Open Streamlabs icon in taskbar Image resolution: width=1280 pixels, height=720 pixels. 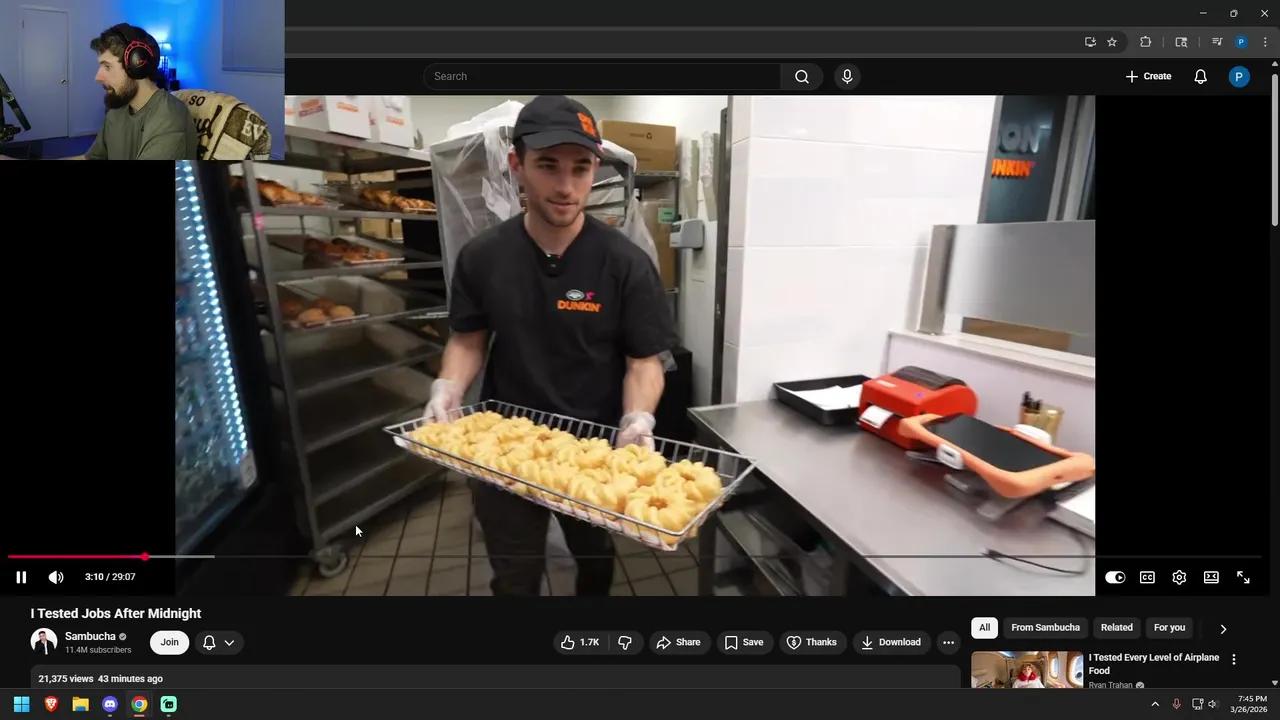tap(169, 704)
